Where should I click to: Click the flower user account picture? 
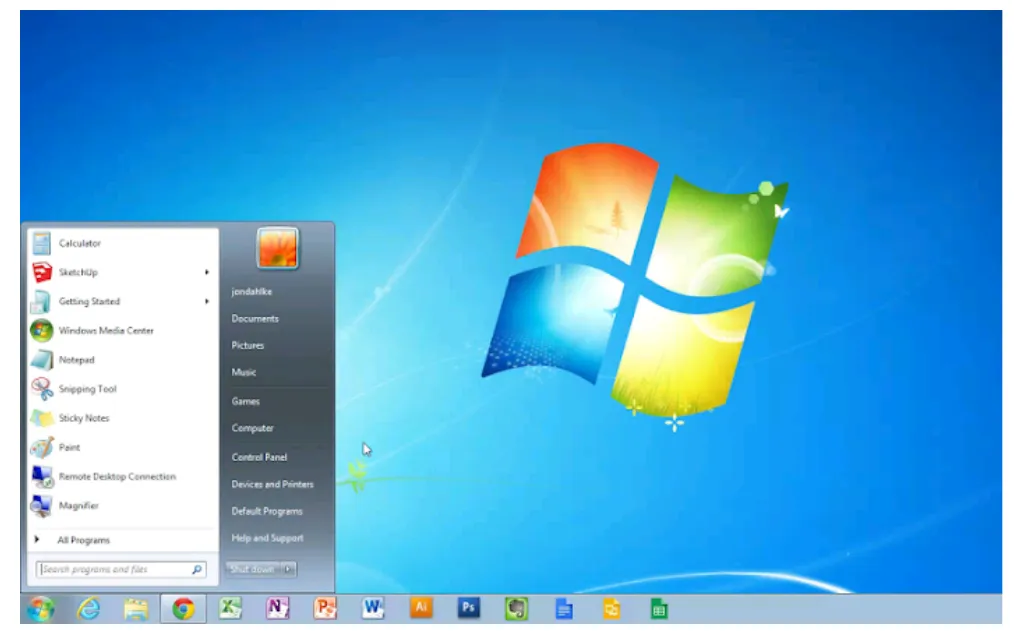tap(277, 248)
